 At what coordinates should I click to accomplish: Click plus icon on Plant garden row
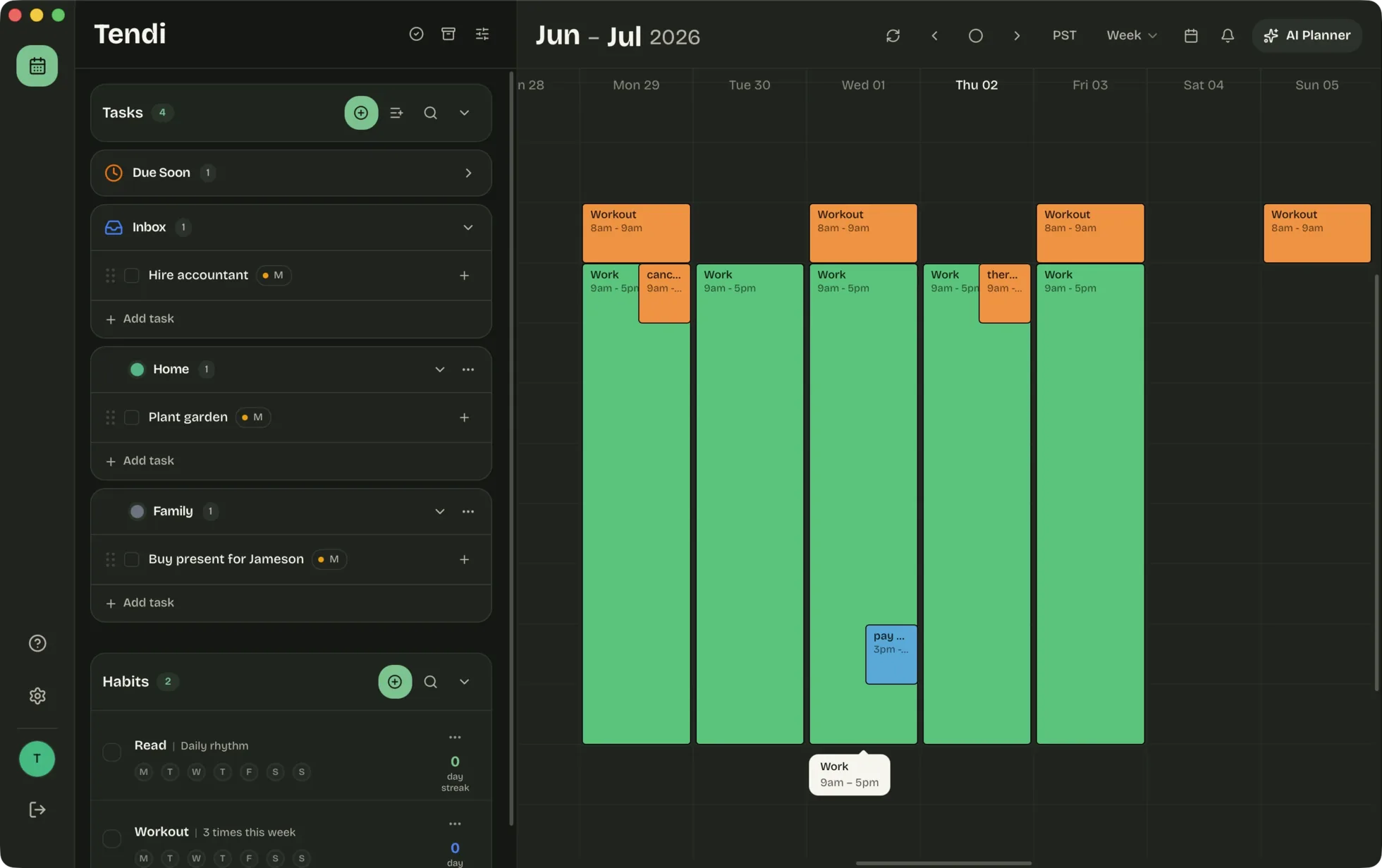(464, 417)
